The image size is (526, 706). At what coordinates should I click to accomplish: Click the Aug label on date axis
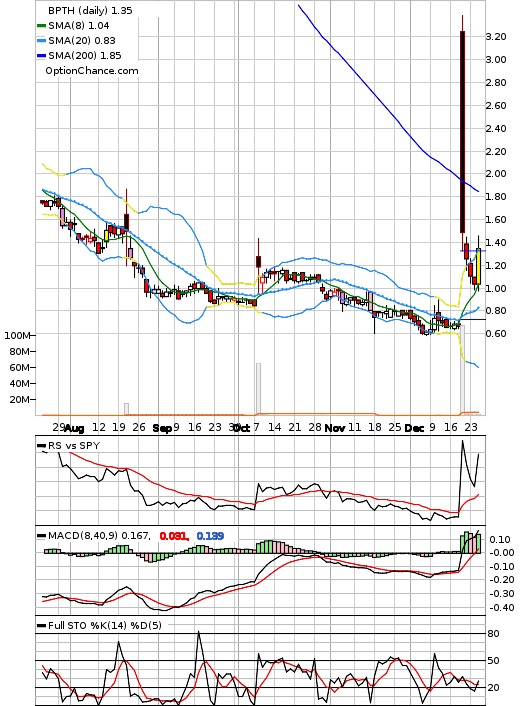pos(74,428)
